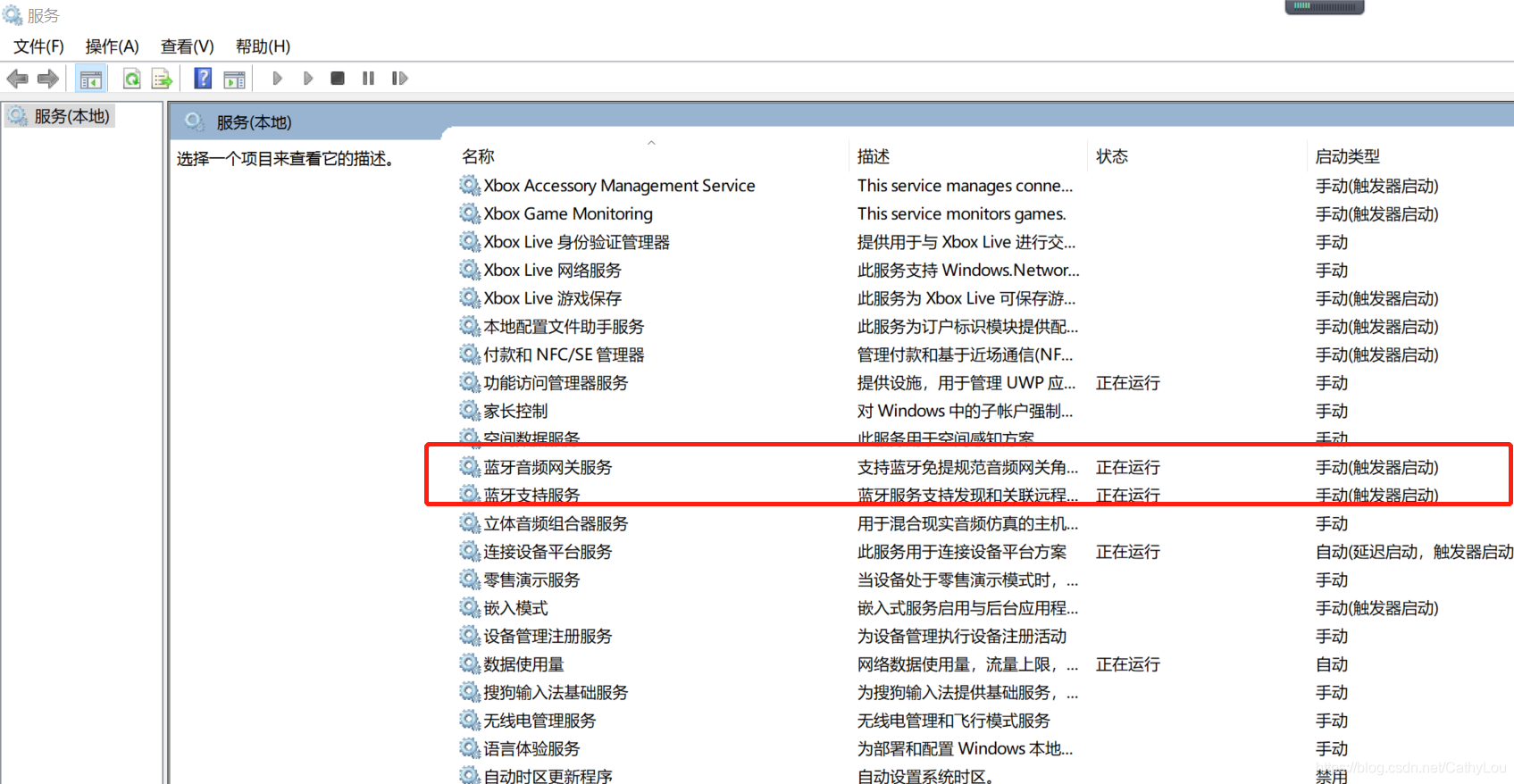
Task: Sort by the 描述 column header
Action: tap(874, 156)
